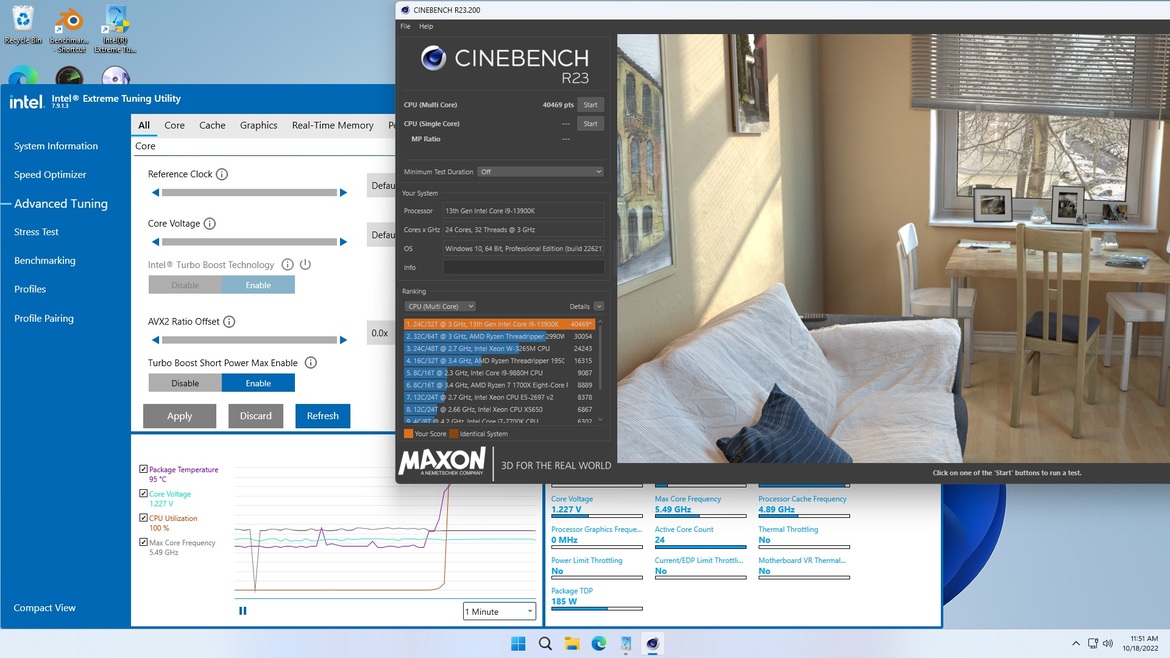Click the Reference Clock slider track
The height and width of the screenshot is (658, 1170).
click(249, 192)
